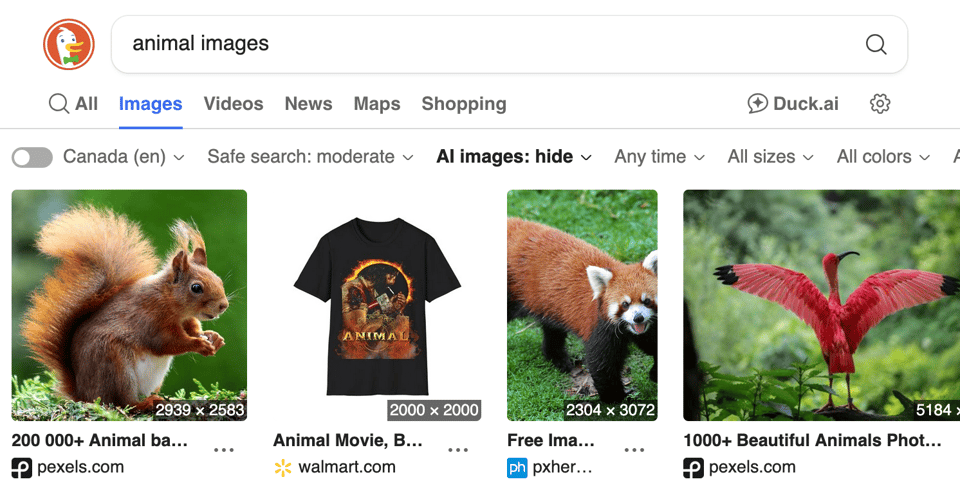The image size is (960, 504).
Task: Open options menu for squirrel image result
Action: click(224, 450)
